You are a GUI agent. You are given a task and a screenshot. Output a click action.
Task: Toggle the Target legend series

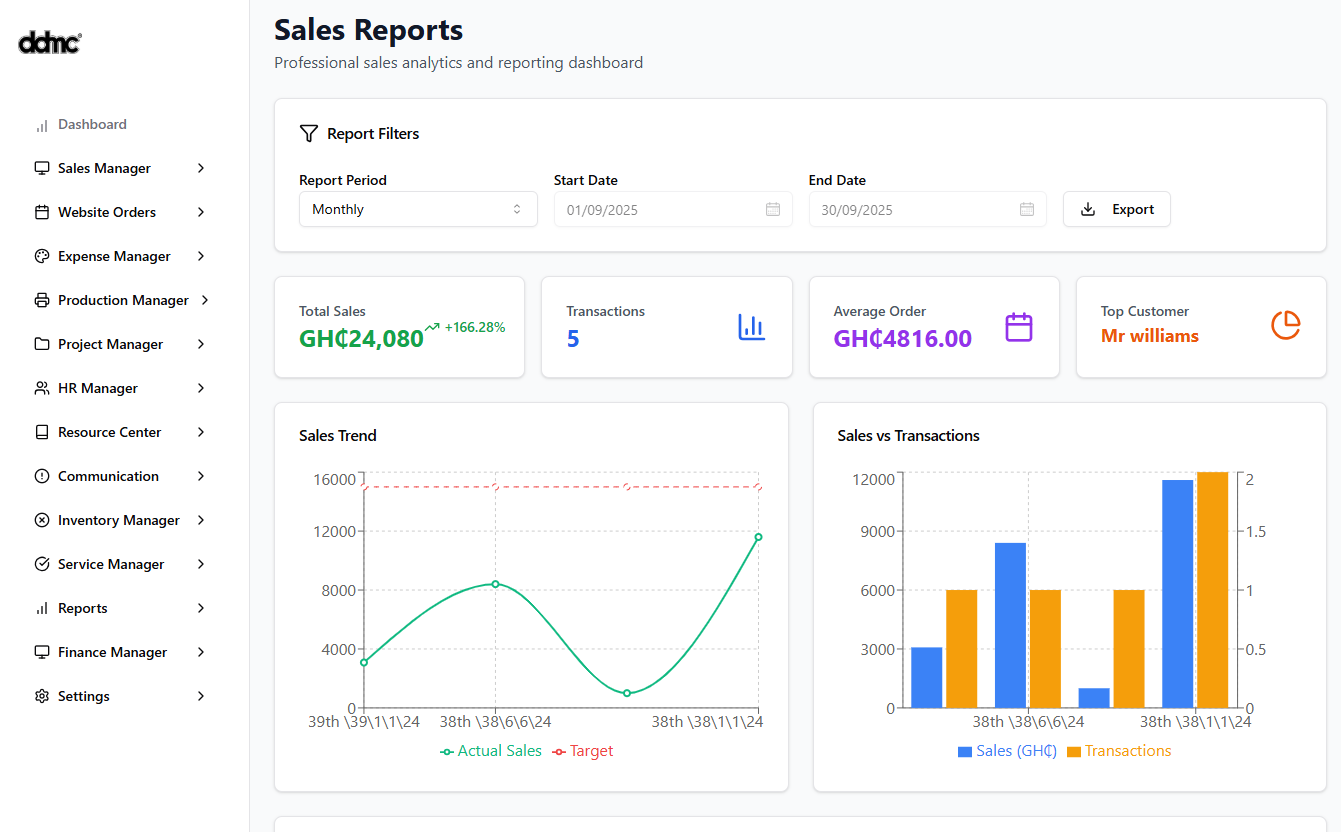[x=583, y=751]
